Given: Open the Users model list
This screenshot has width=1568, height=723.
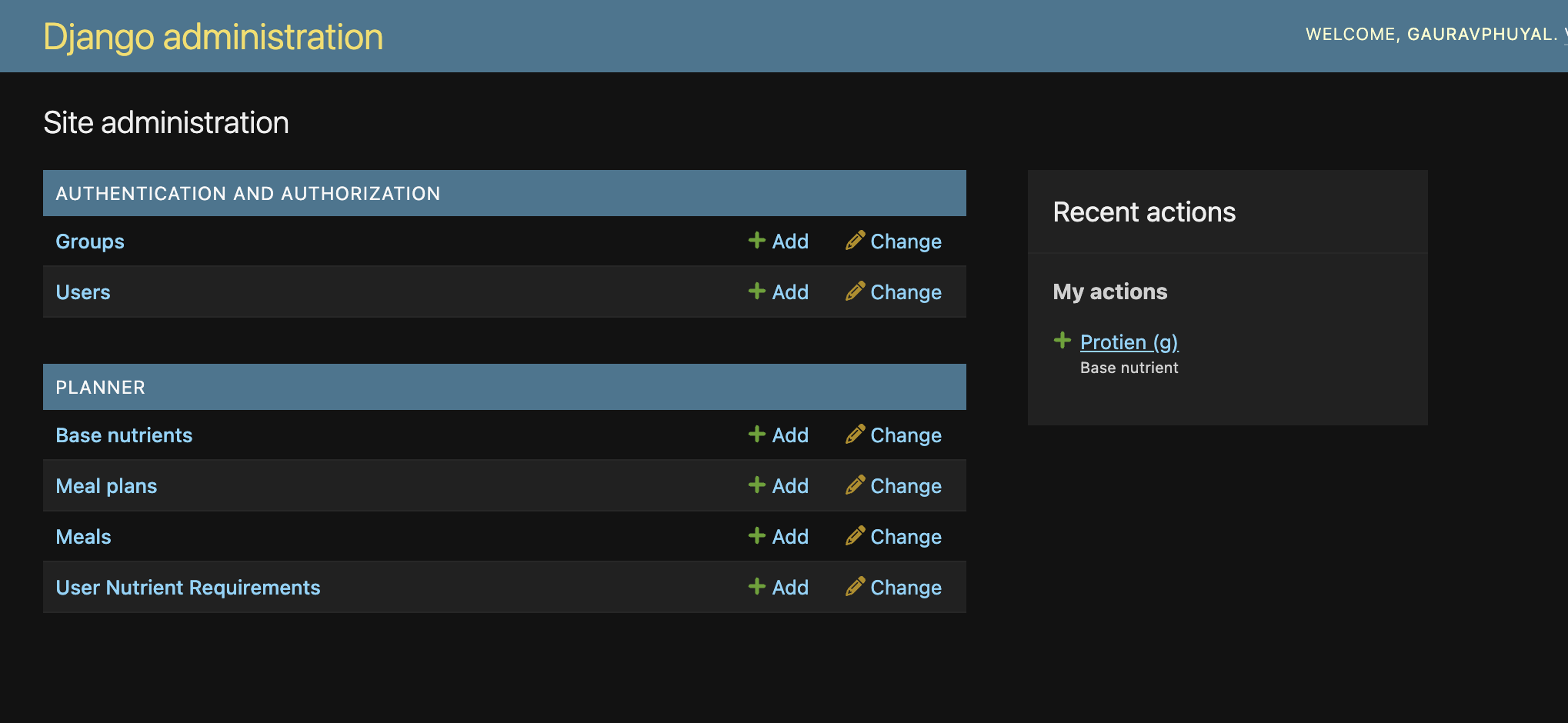Looking at the screenshot, I should click(83, 292).
